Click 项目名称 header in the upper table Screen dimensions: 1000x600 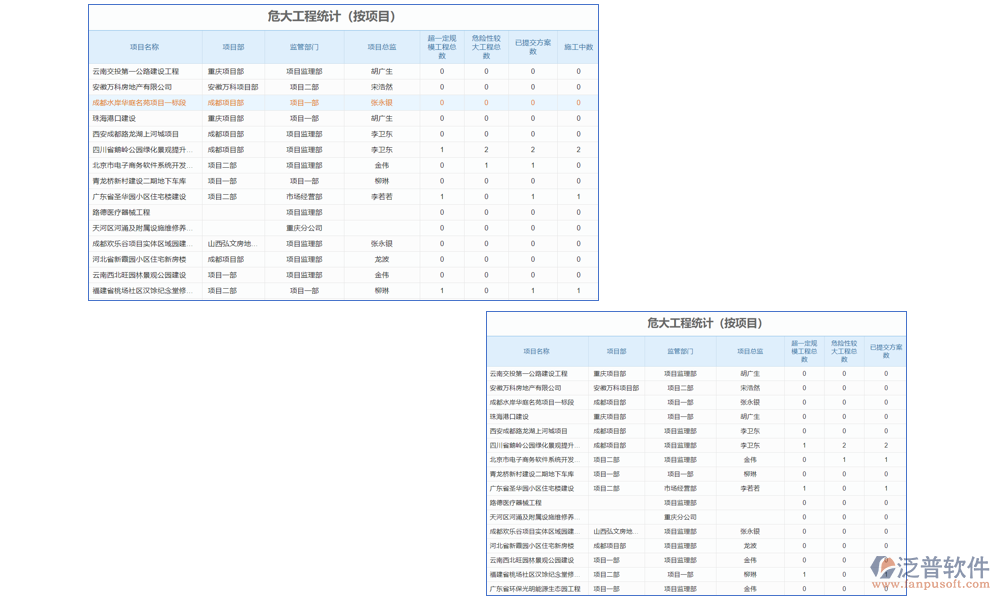[144, 47]
